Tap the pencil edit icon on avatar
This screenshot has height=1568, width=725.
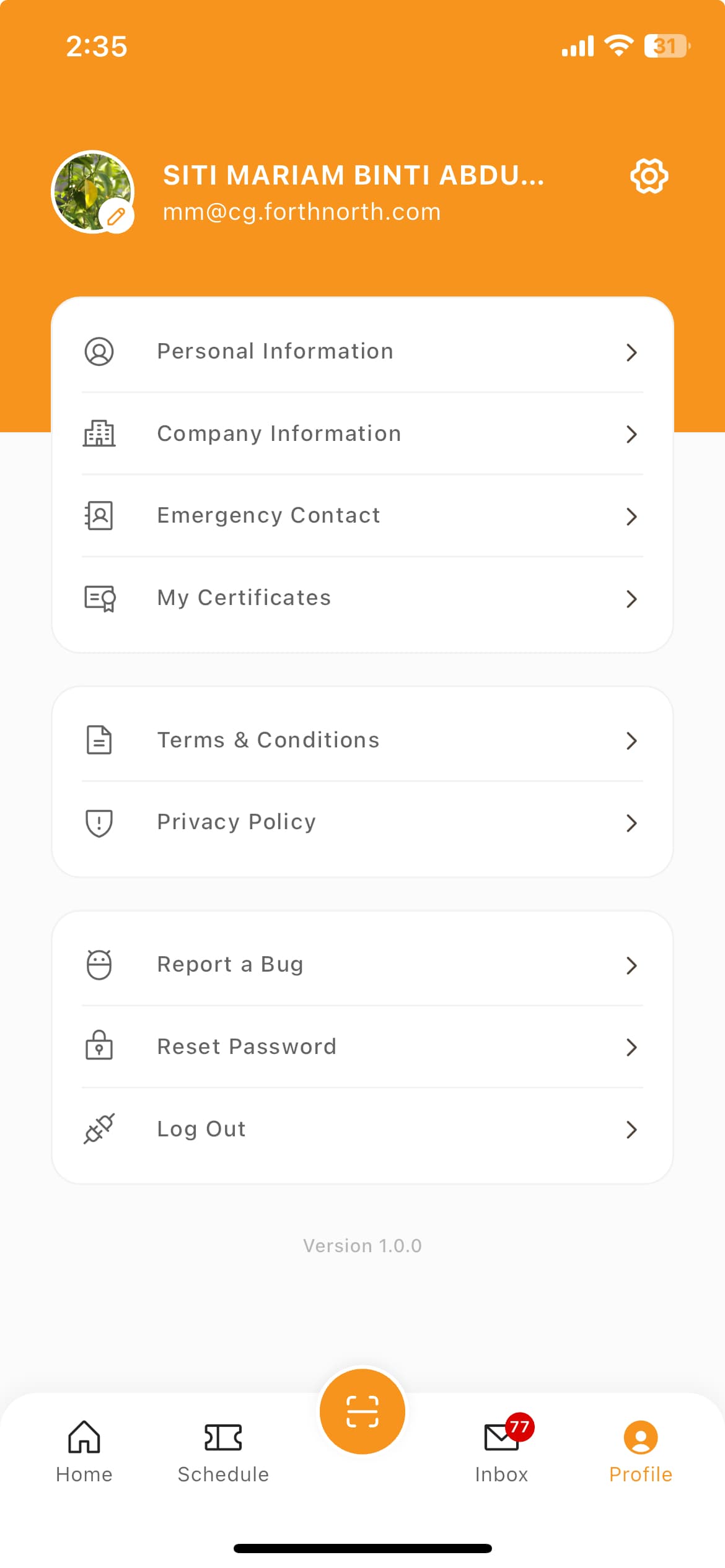click(x=116, y=216)
